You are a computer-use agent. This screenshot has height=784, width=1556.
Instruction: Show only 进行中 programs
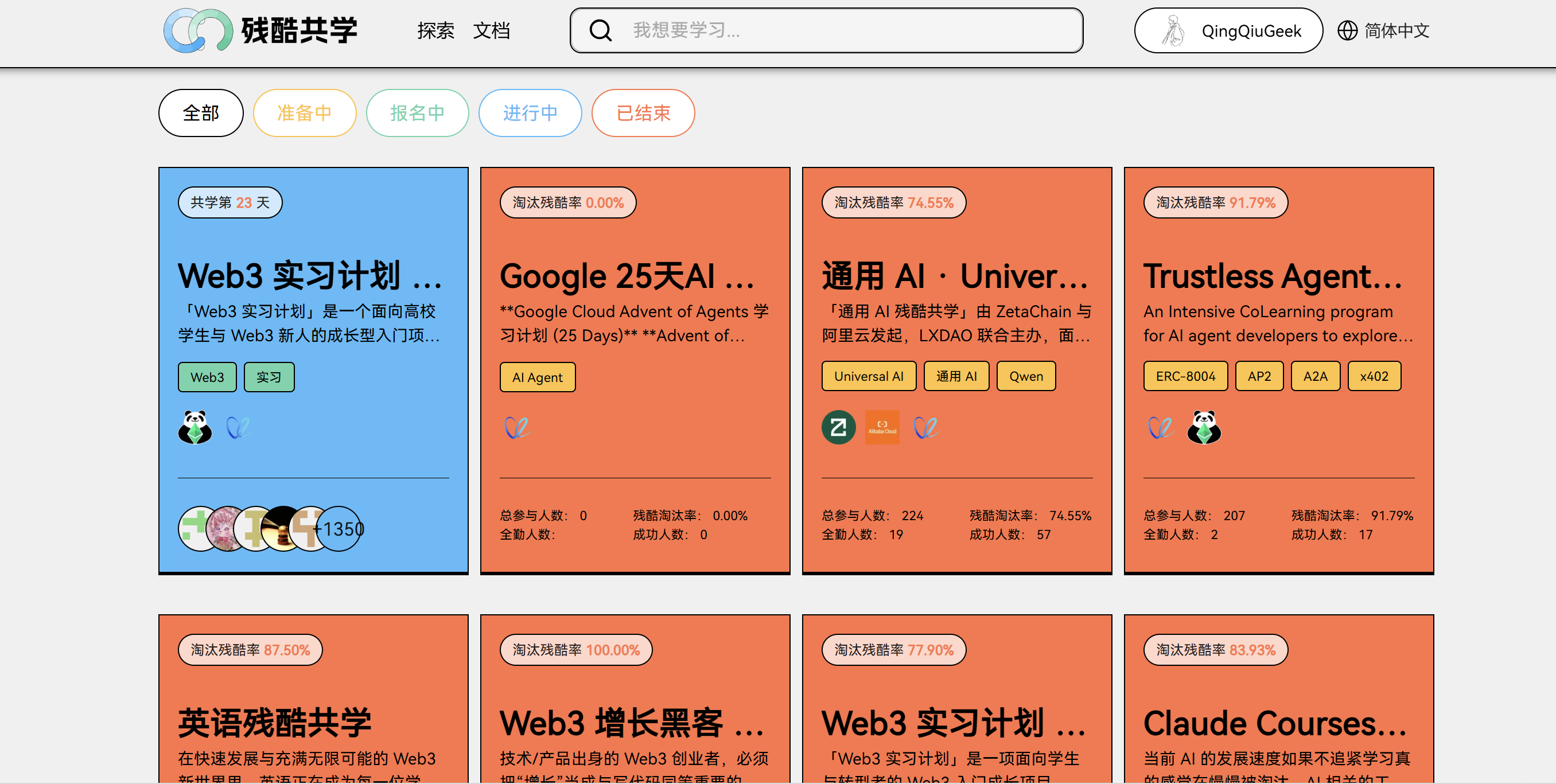tap(530, 113)
